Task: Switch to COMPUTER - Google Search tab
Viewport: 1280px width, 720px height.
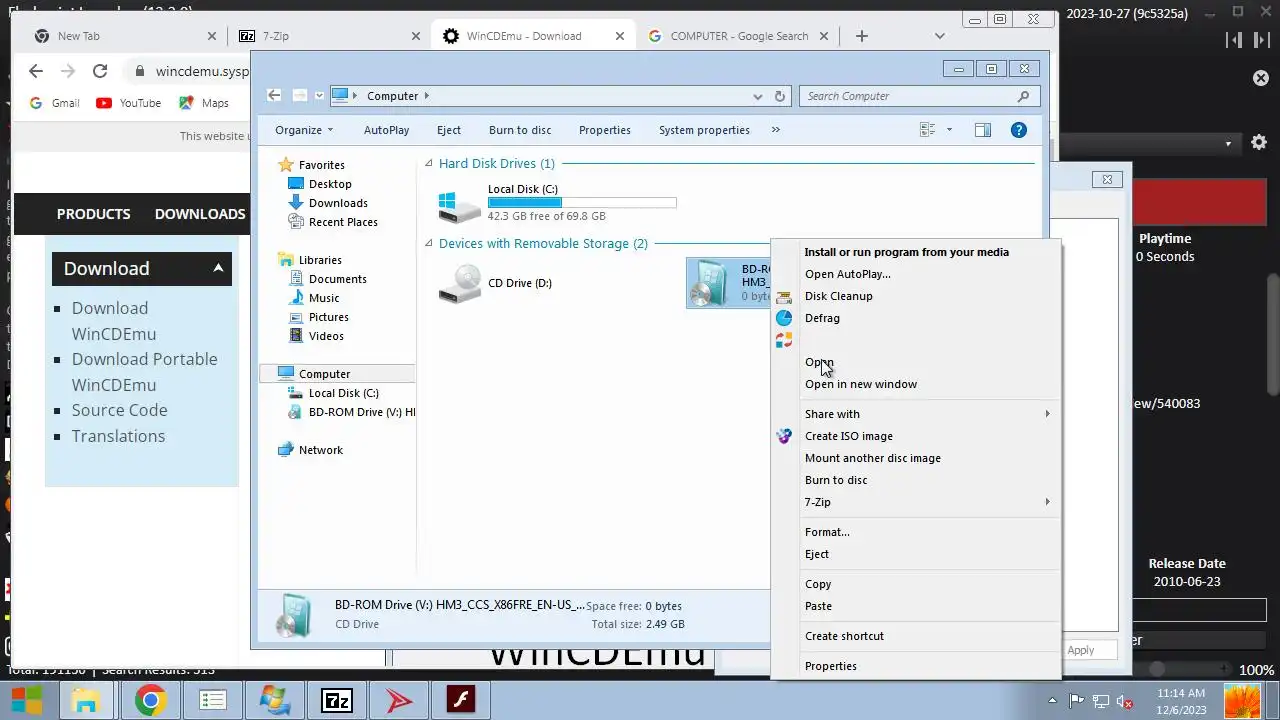Action: 737,36
